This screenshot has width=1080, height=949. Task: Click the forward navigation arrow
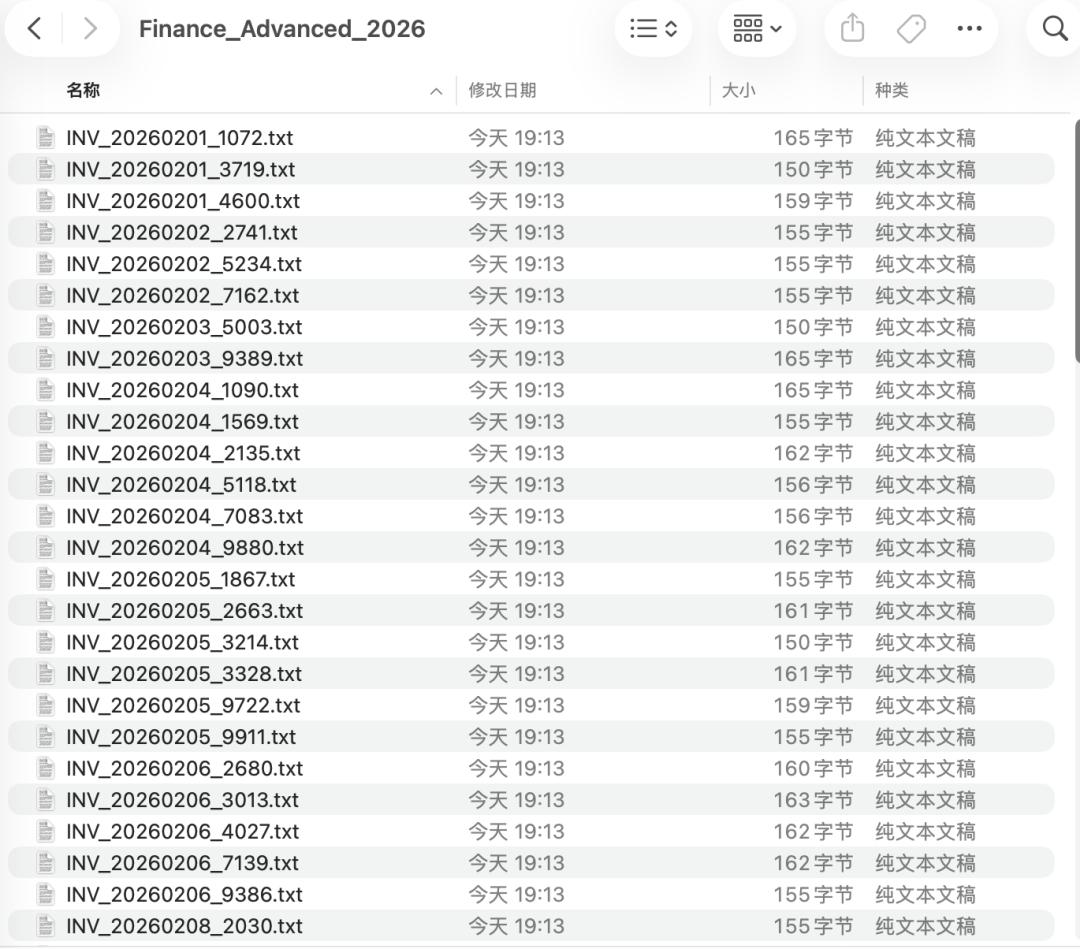coord(90,29)
